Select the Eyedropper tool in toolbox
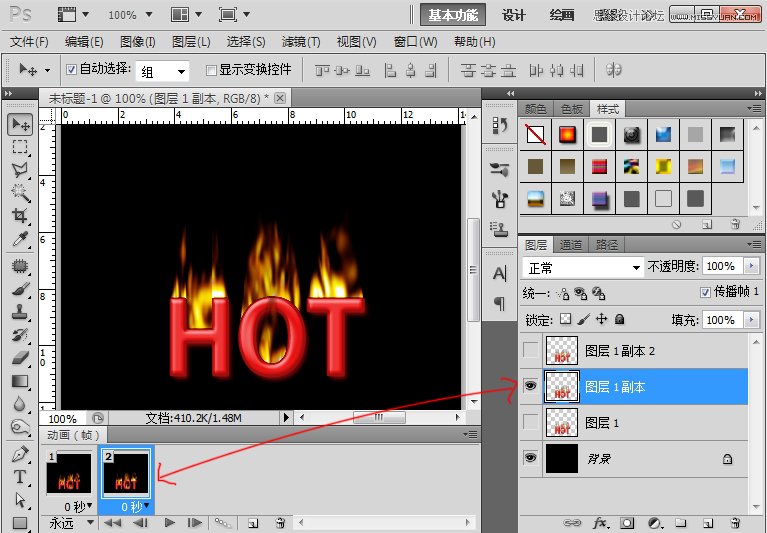Image resolution: width=767 pixels, height=533 pixels. pos(20,238)
